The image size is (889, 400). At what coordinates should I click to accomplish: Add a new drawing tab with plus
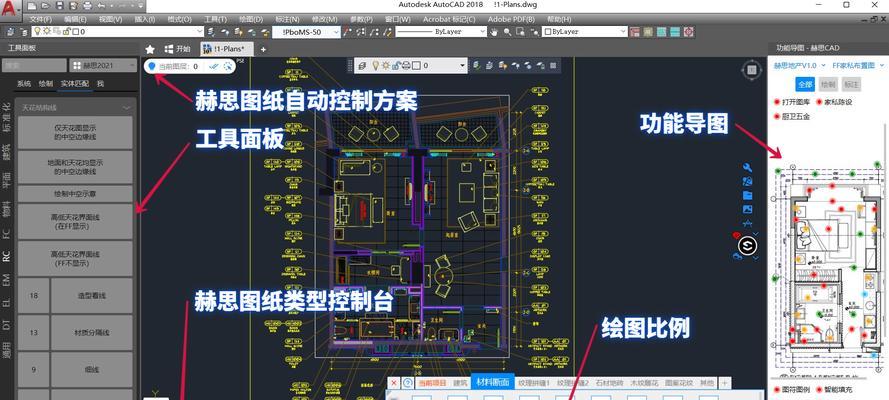click(263, 49)
